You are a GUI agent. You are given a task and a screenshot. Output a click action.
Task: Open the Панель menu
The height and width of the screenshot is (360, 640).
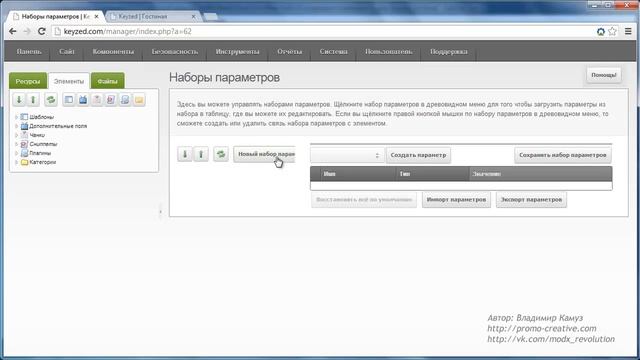pos(29,51)
